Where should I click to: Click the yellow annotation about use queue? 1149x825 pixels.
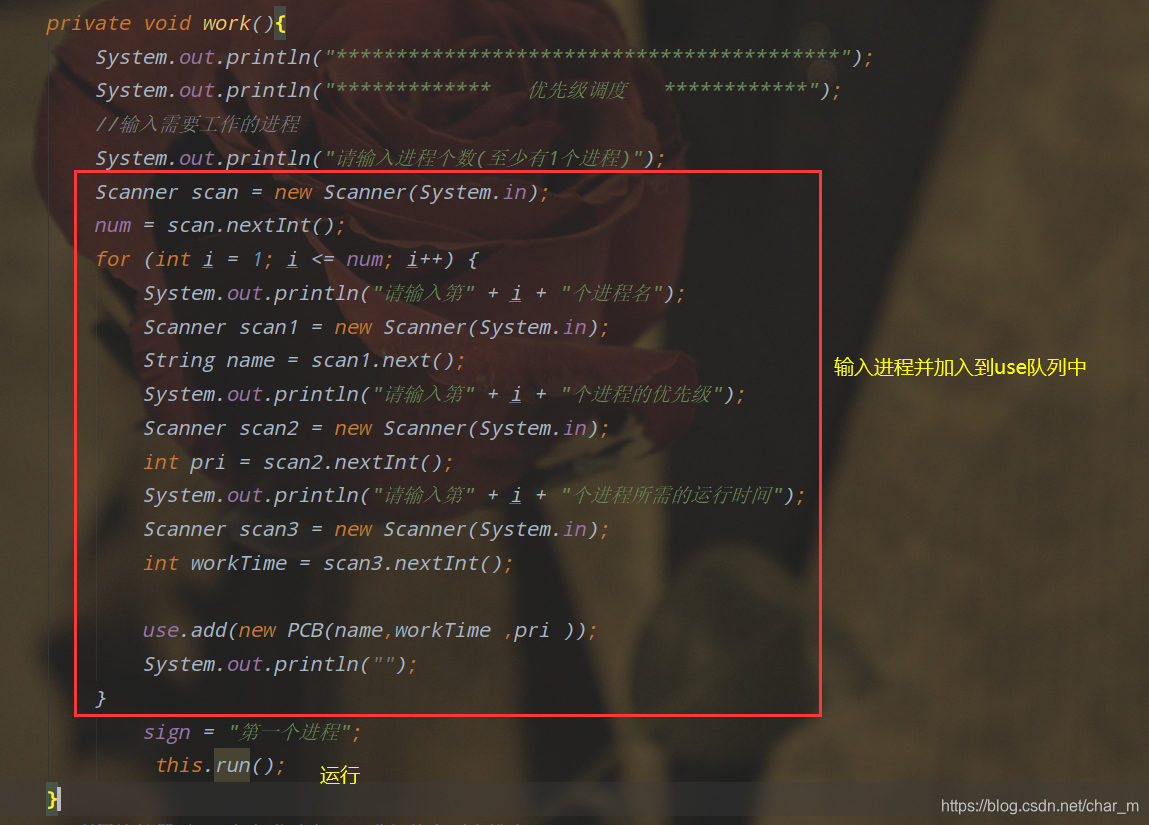960,367
